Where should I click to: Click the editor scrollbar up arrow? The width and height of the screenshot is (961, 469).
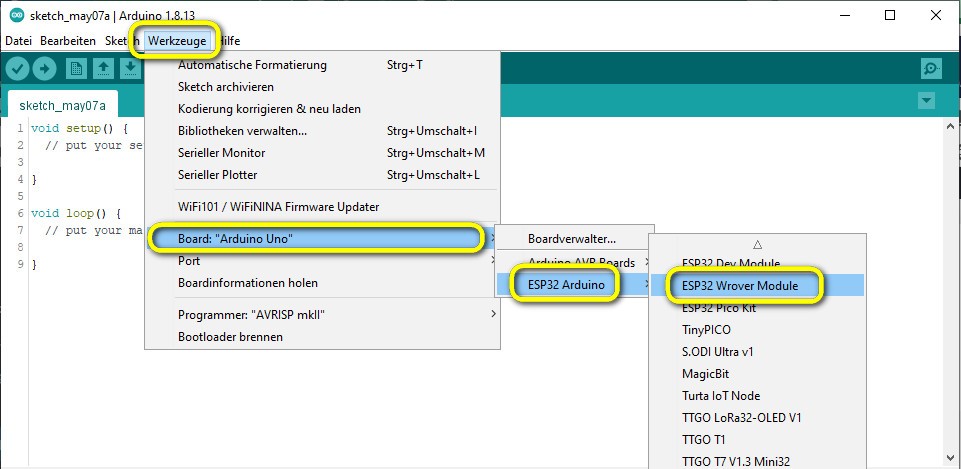click(x=951, y=126)
